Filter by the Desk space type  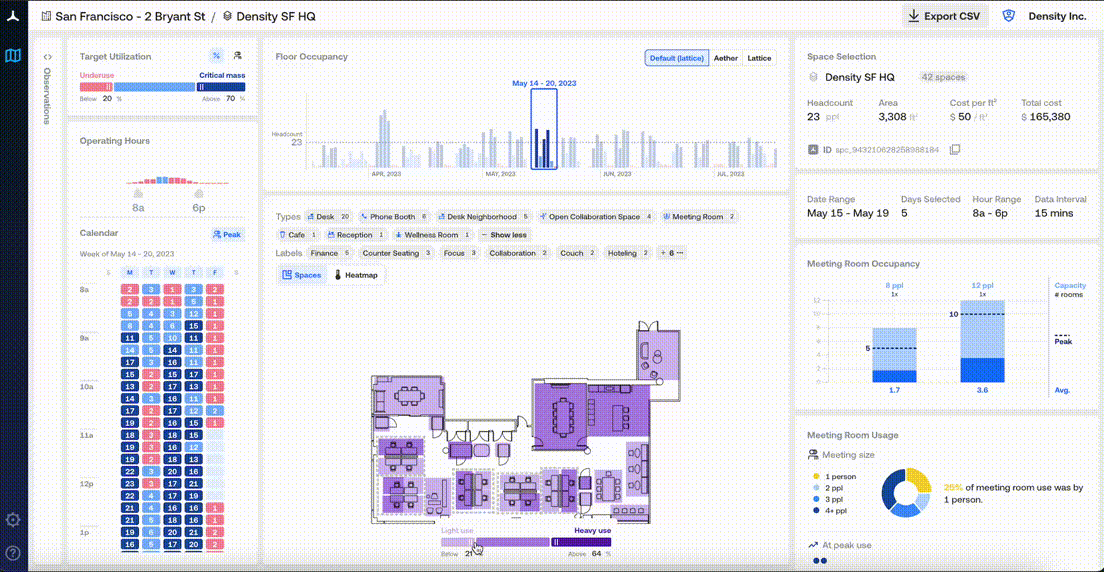(329, 217)
